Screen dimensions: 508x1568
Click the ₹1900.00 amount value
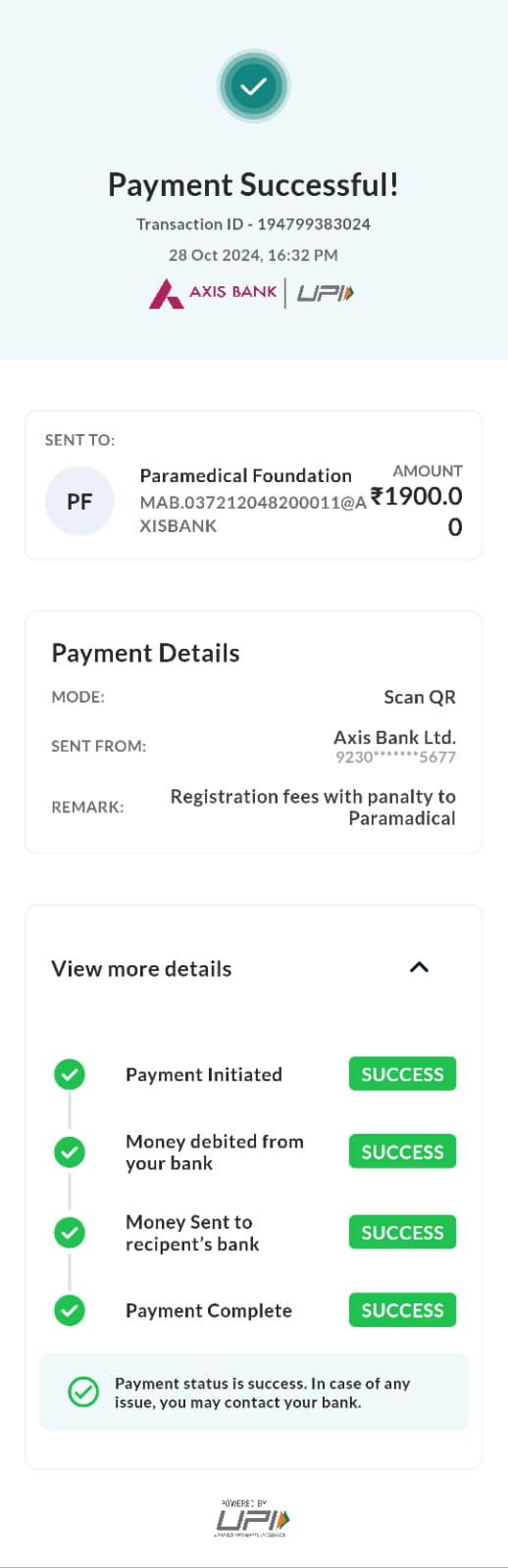point(417,511)
